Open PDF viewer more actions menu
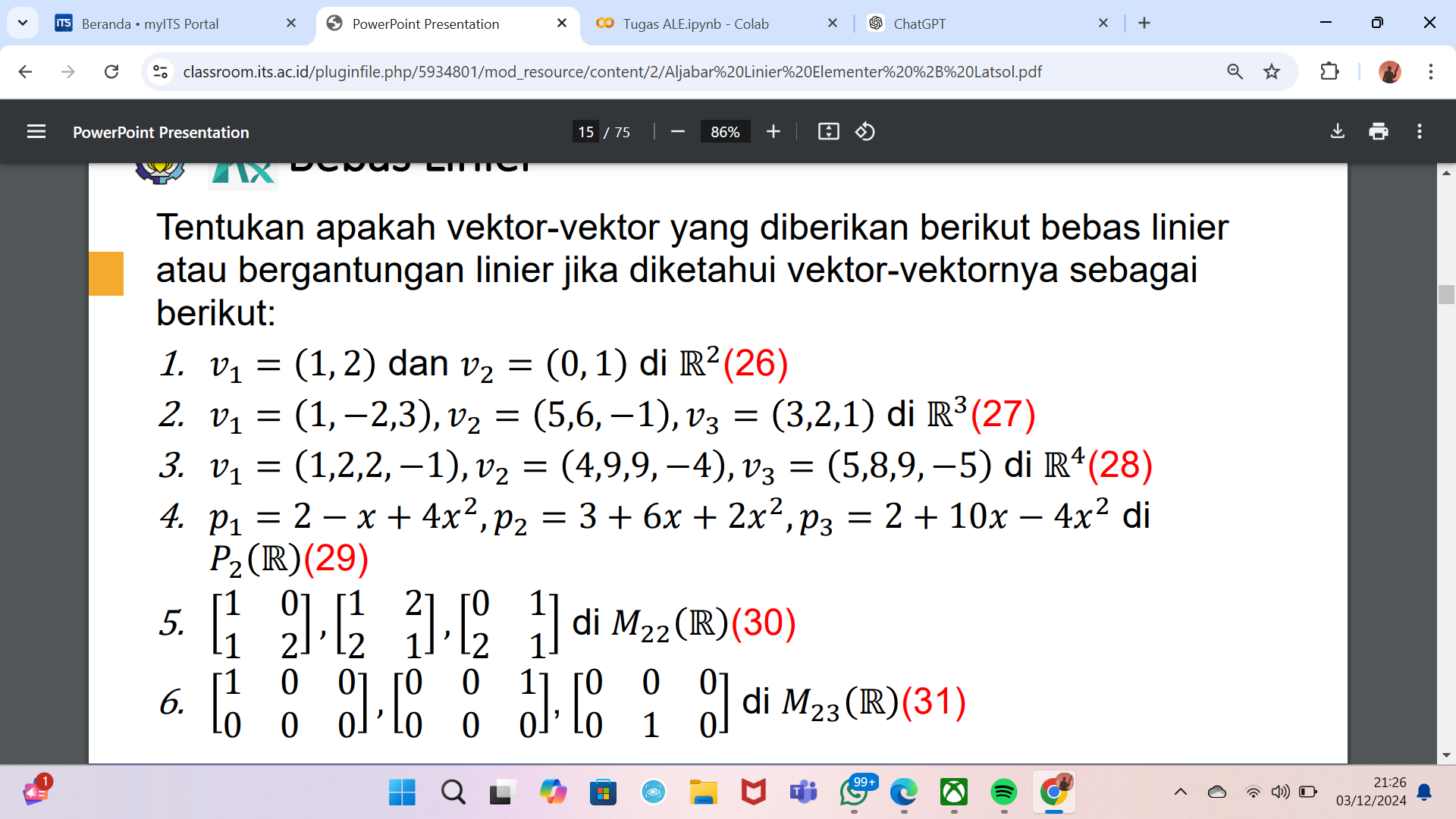This screenshot has width=1456, height=819. pyautogui.click(x=1420, y=132)
